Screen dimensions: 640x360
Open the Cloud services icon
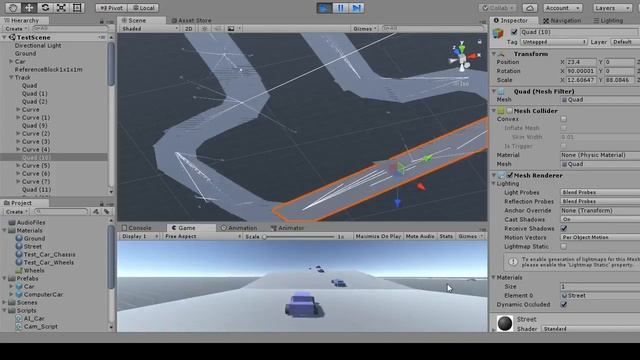pyautogui.click(x=529, y=8)
